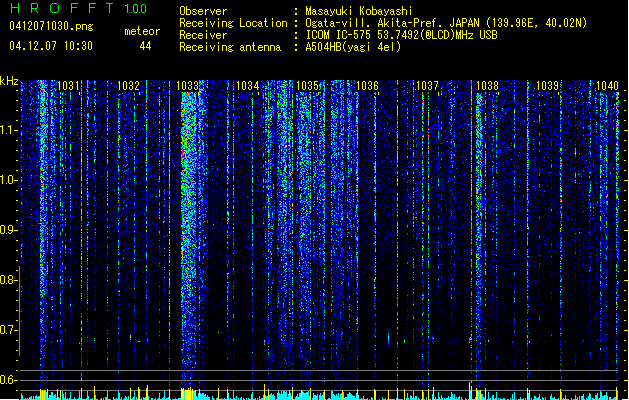This screenshot has width=629, height=400.
Task: Click the 1036 time marker
Action: point(367,86)
